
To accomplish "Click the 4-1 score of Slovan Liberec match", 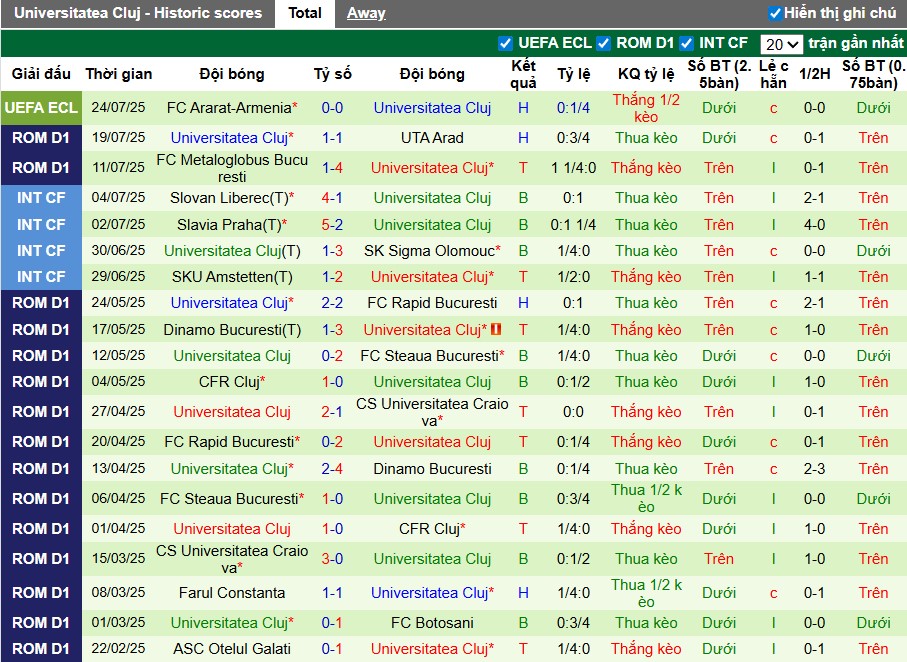I will tap(332, 198).
